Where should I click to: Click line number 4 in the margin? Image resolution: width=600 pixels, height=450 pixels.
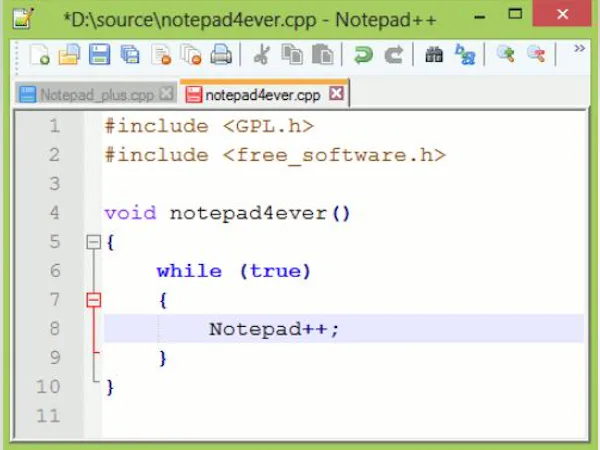pyautogui.click(x=55, y=213)
